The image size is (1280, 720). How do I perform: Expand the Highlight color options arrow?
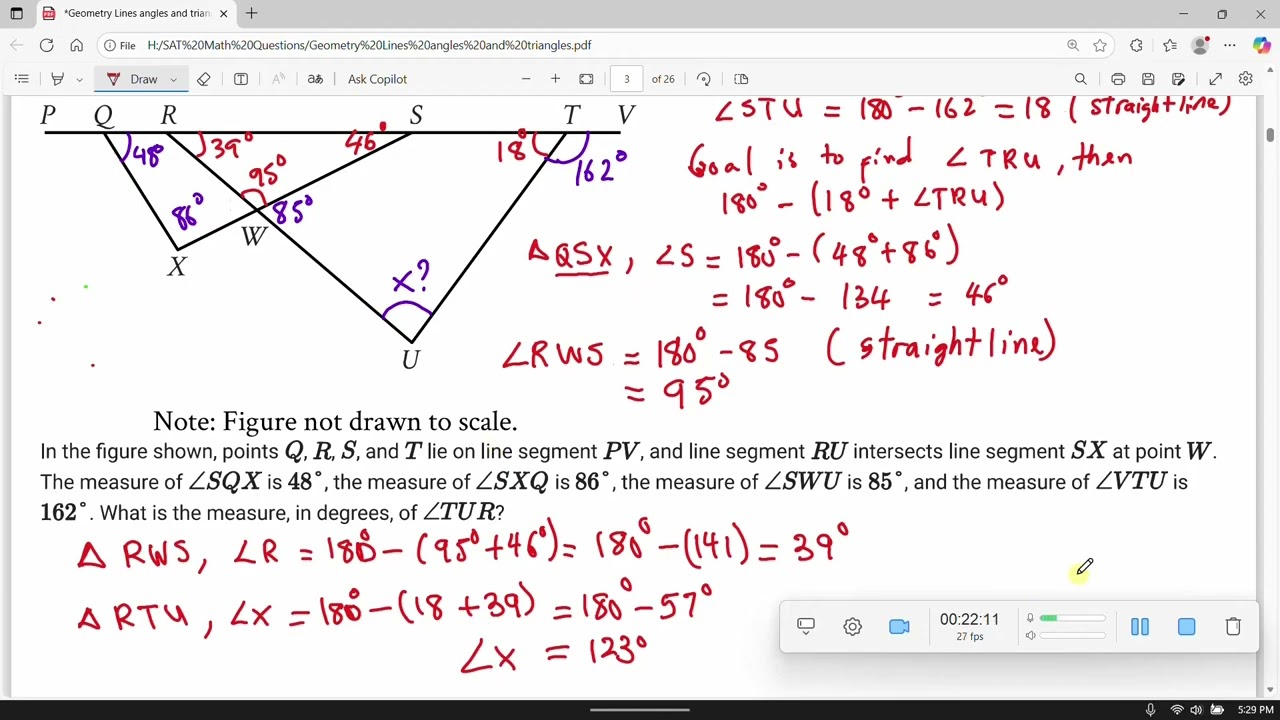(x=80, y=79)
